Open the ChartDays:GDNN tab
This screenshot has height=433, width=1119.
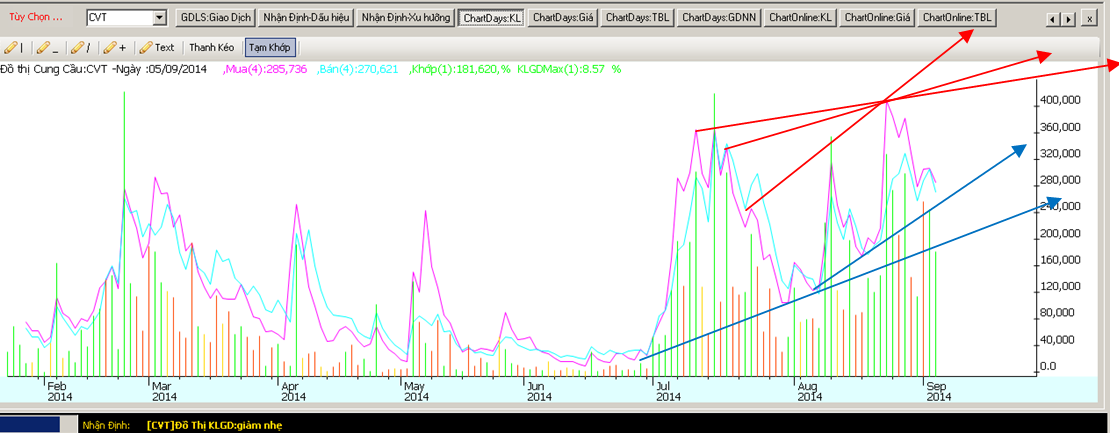pos(719,17)
